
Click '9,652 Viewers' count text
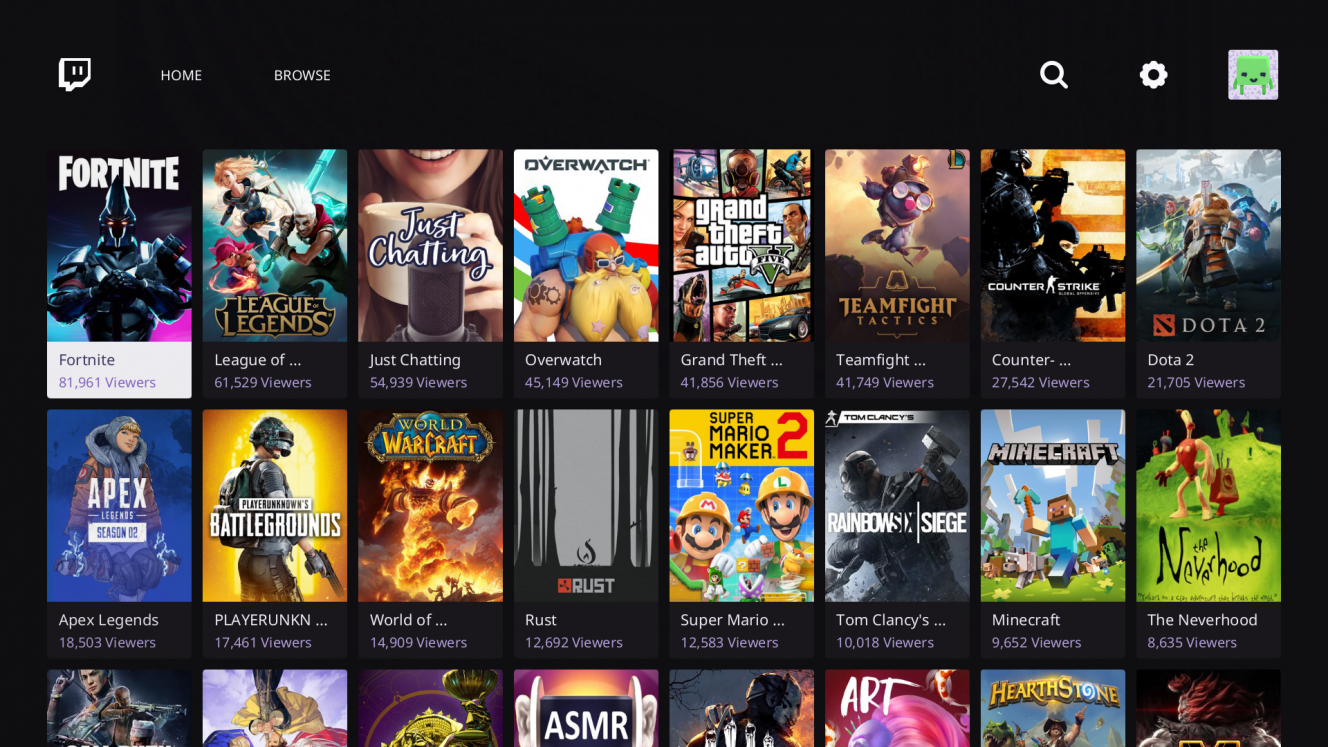[1037, 643]
